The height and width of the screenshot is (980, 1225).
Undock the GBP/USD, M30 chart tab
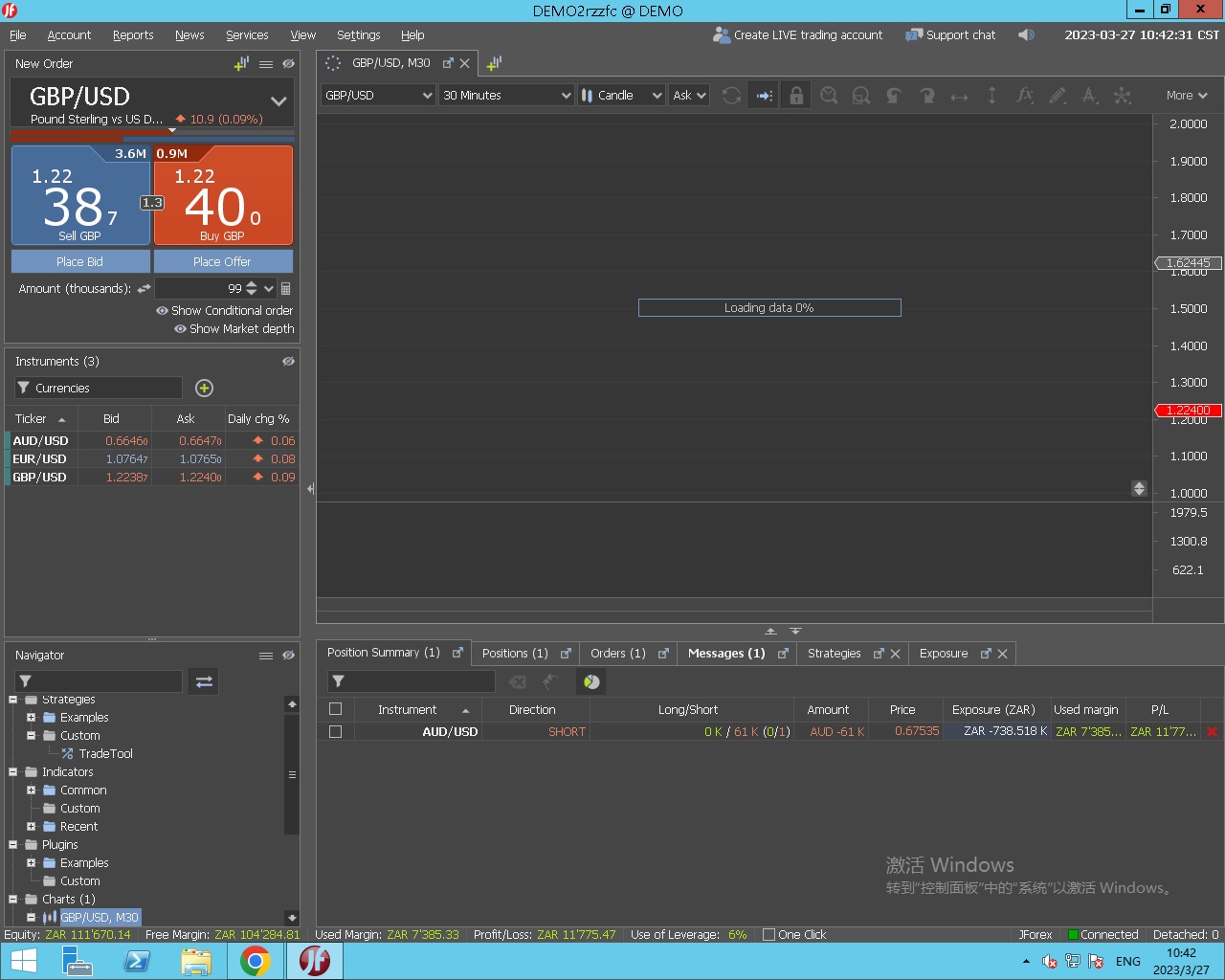pos(448,63)
